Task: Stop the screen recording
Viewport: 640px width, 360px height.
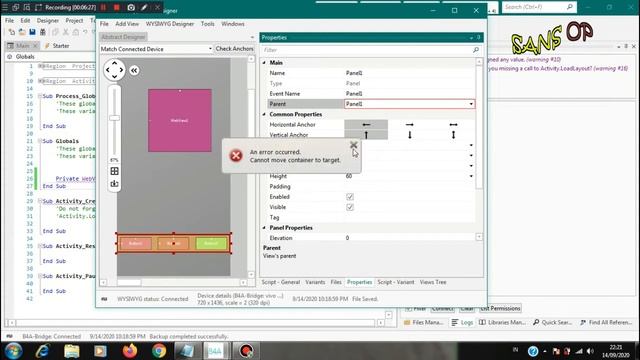Action: (x=117, y=7)
